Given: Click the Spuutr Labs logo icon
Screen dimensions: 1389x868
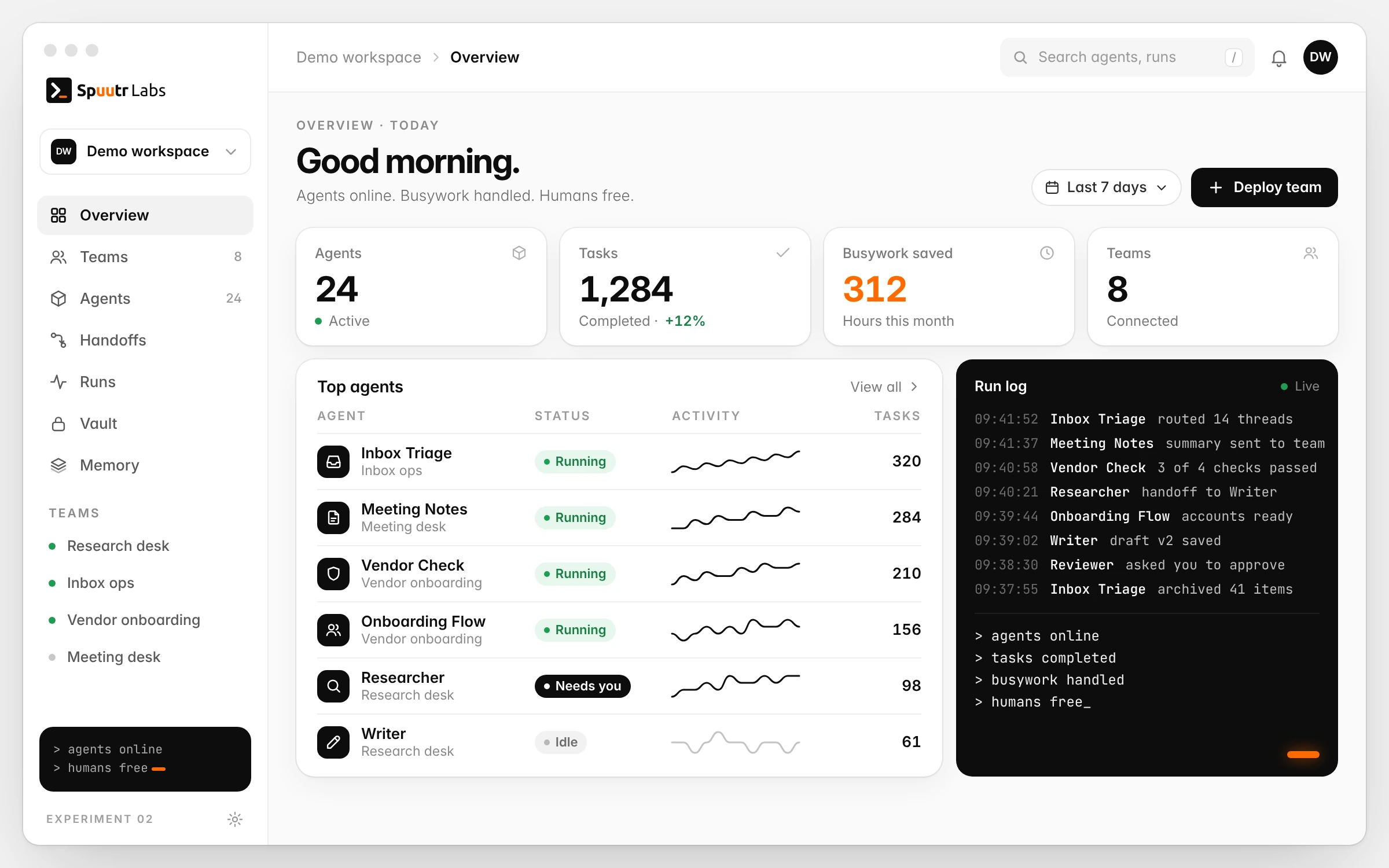Looking at the screenshot, I should pos(58,90).
